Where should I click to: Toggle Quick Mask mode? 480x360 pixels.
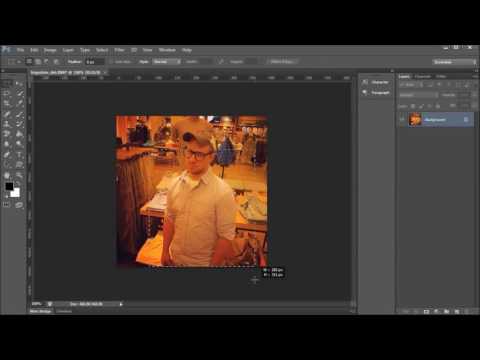[7, 205]
